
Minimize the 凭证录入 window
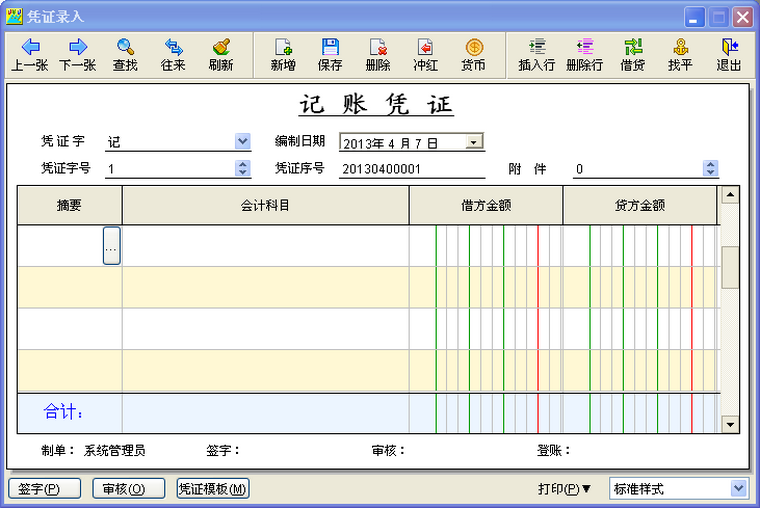tap(694, 17)
